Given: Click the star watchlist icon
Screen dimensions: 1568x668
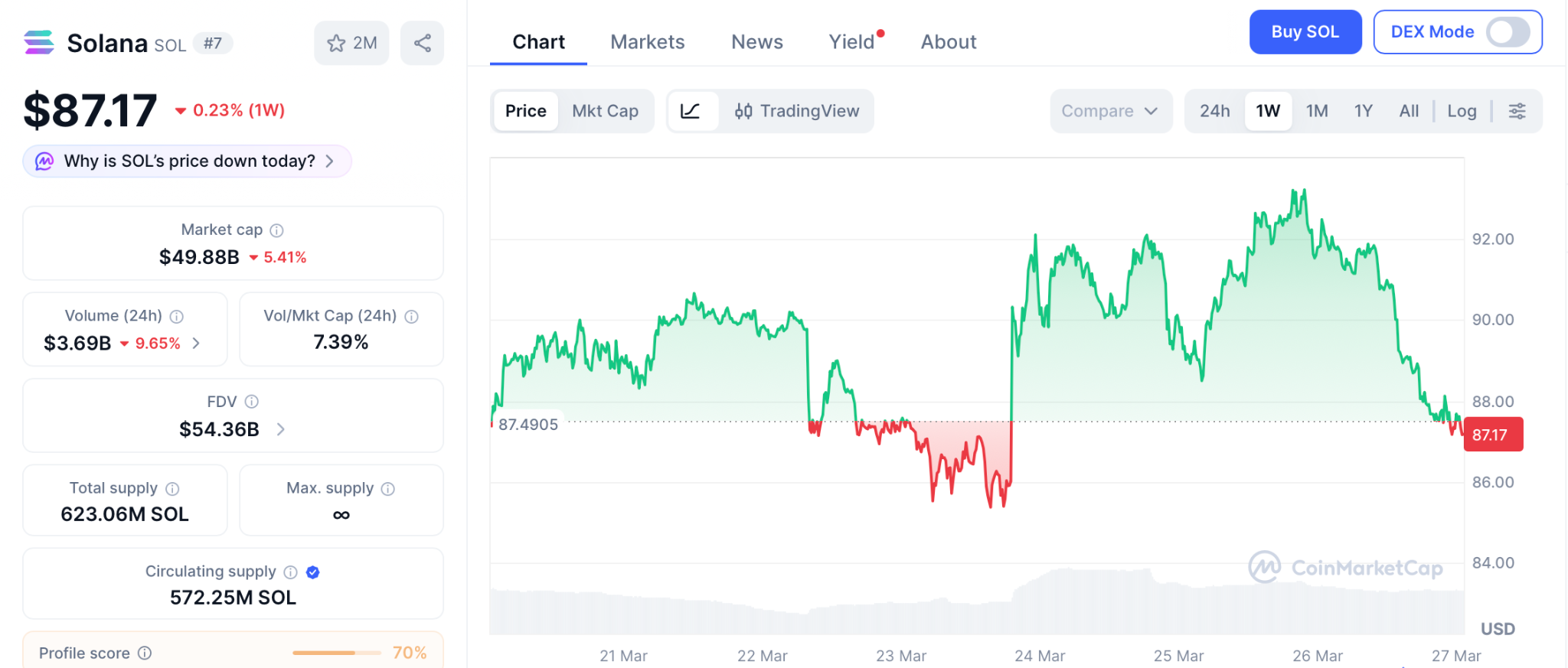Looking at the screenshot, I should pos(337,44).
